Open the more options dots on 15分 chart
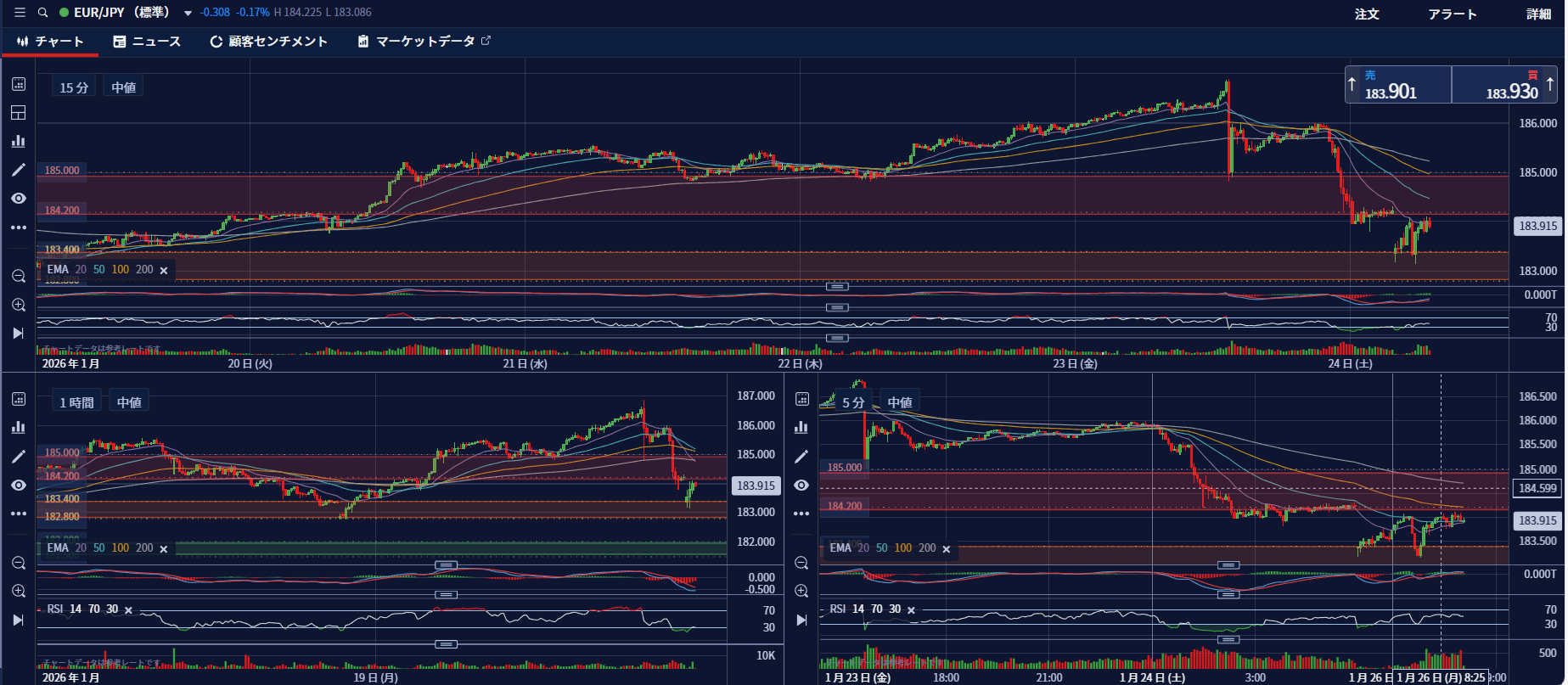This screenshot has height=685, width=1568. pos(19,227)
